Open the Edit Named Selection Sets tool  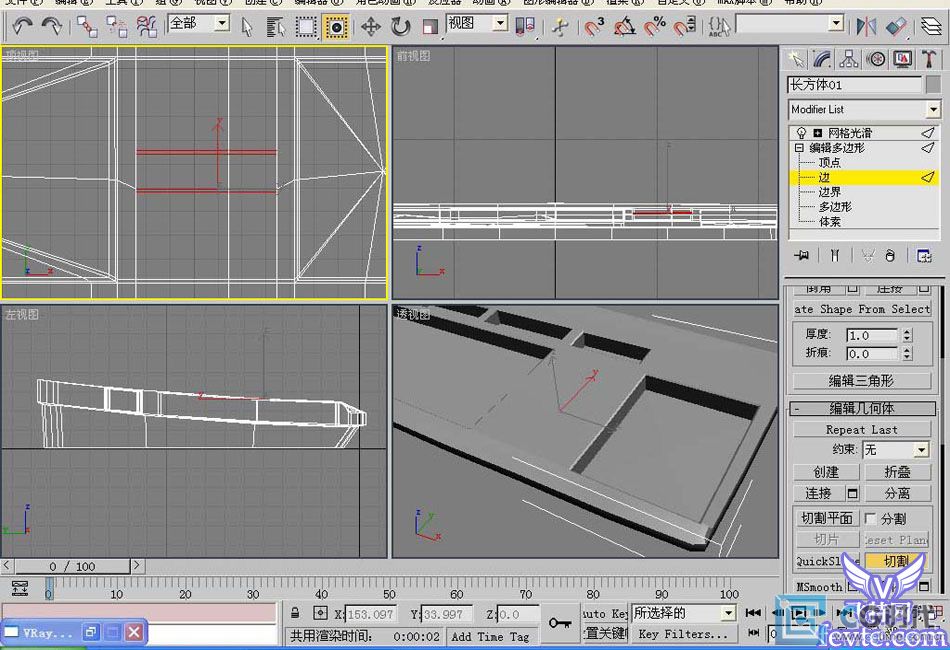(719, 27)
